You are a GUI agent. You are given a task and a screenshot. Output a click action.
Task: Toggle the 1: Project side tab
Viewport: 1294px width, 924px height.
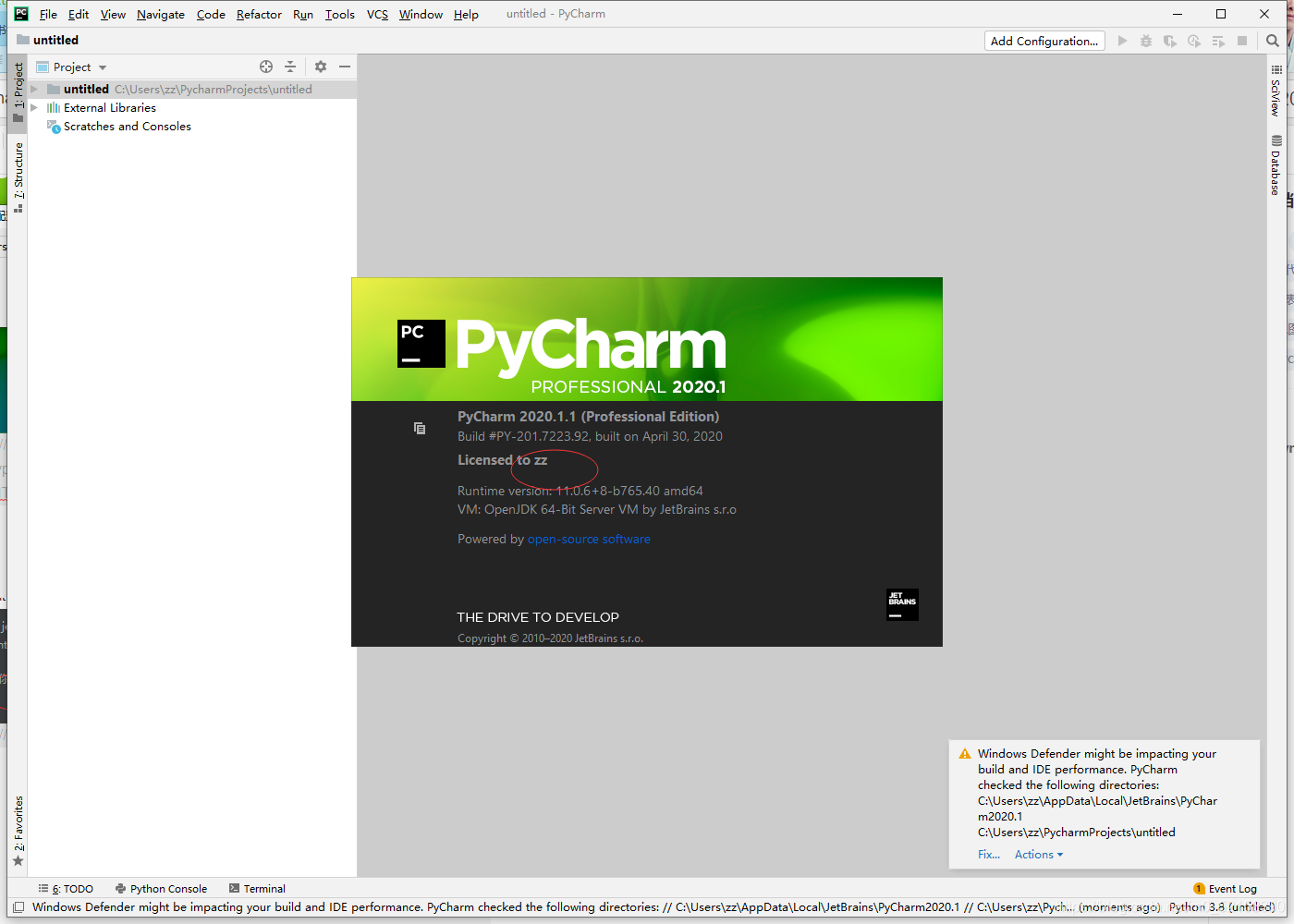point(18,92)
